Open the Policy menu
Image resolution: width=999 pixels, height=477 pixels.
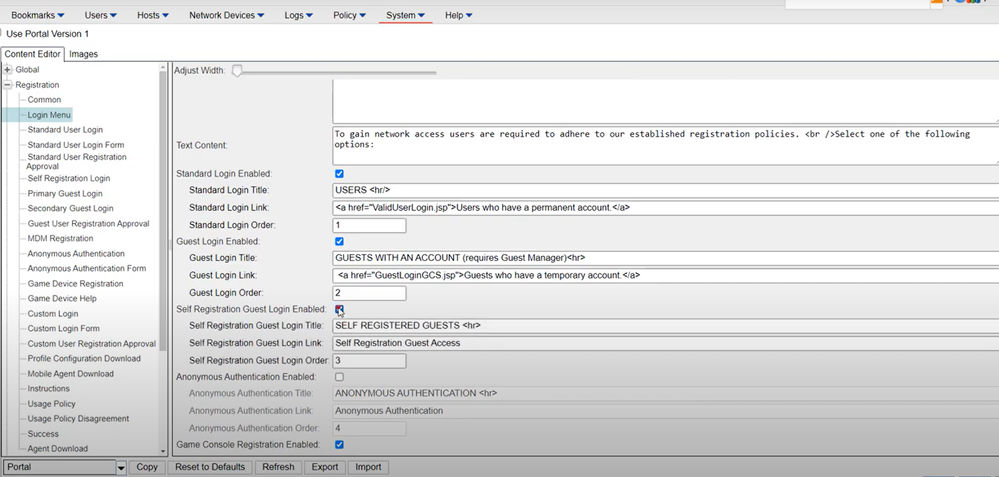click(x=350, y=15)
